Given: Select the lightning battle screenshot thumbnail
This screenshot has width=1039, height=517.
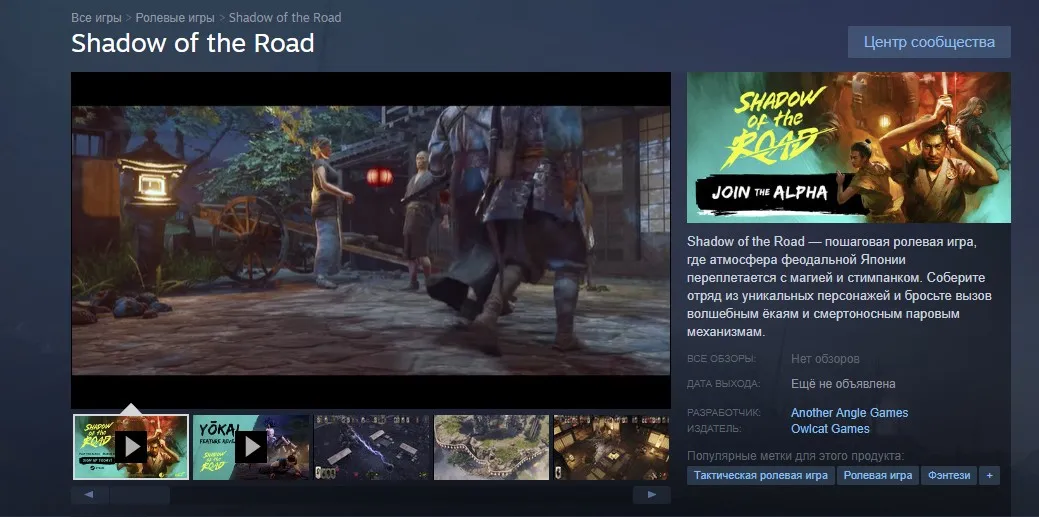Looking at the screenshot, I should pos(371,447).
